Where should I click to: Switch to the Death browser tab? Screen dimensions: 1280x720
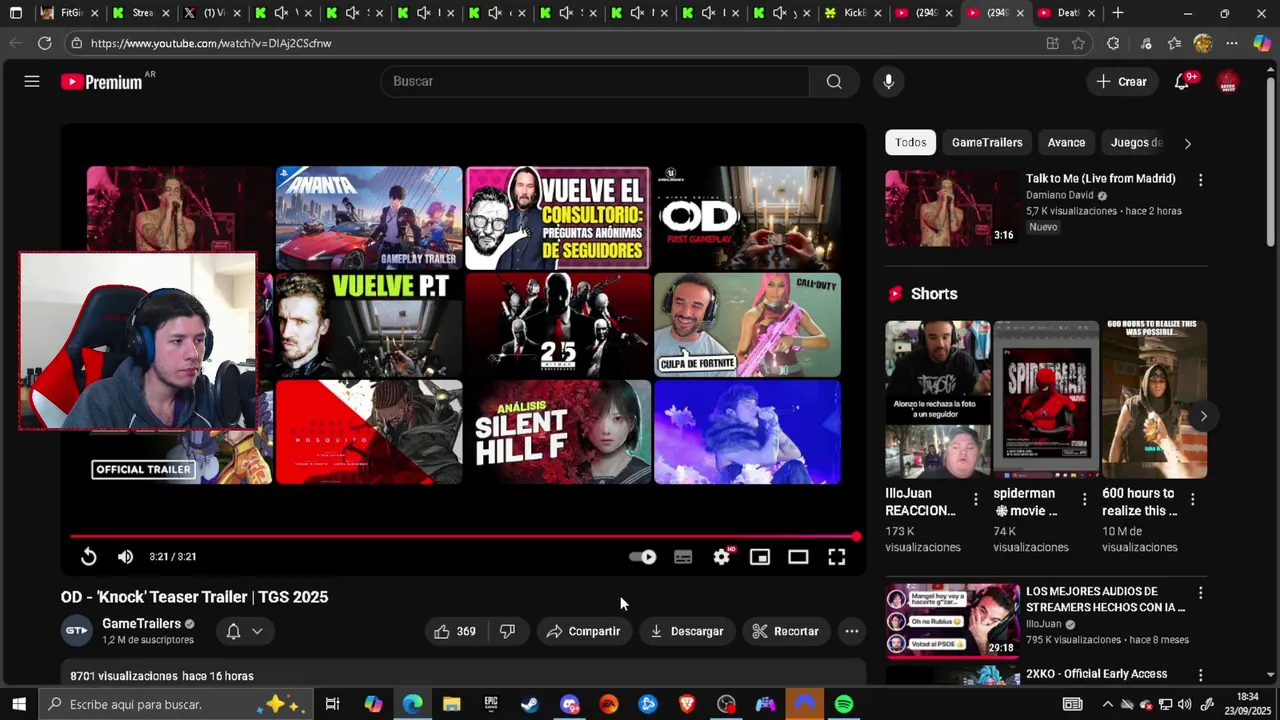tap(1067, 13)
